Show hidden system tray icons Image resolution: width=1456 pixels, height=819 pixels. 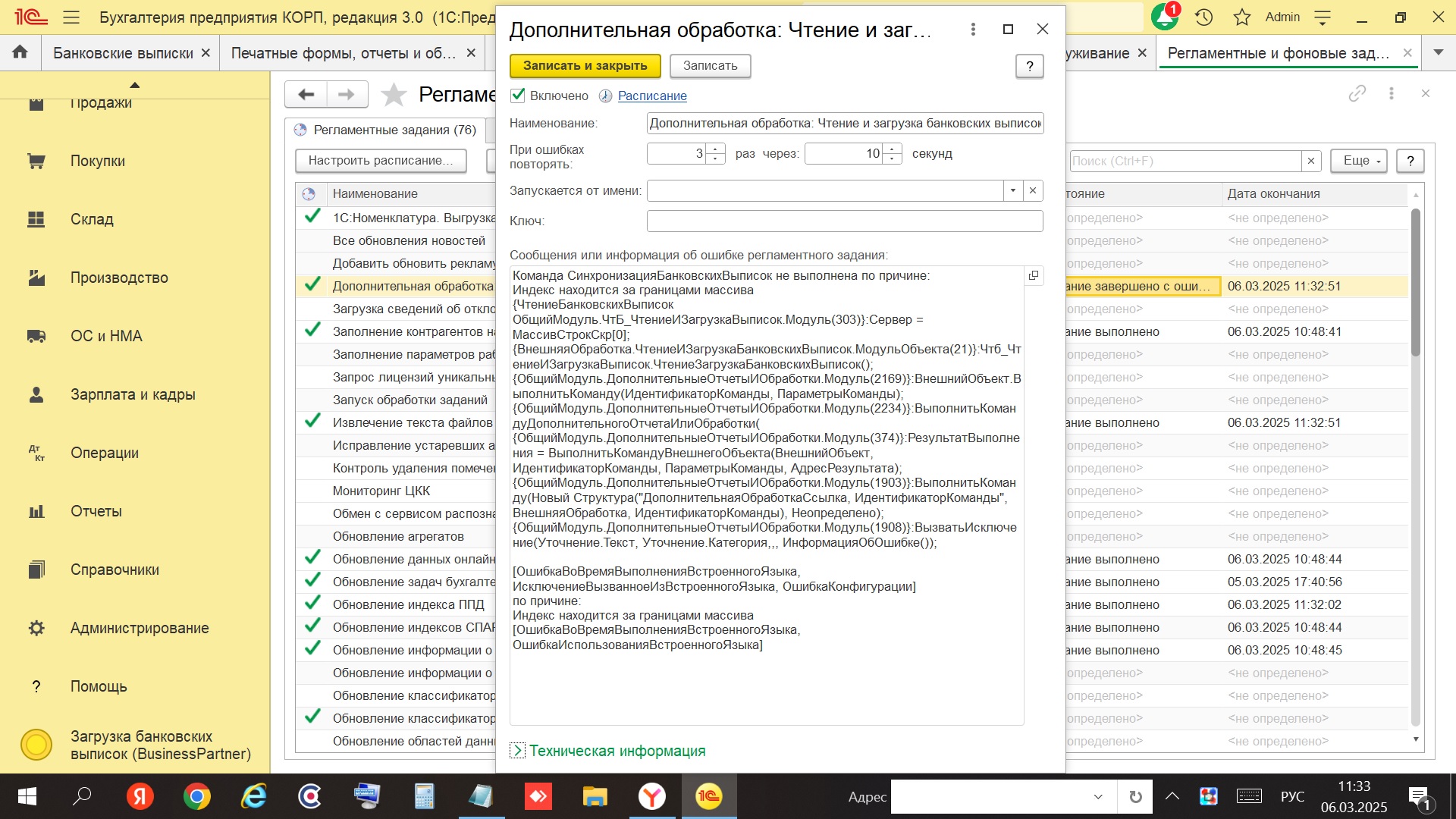coord(1172,796)
